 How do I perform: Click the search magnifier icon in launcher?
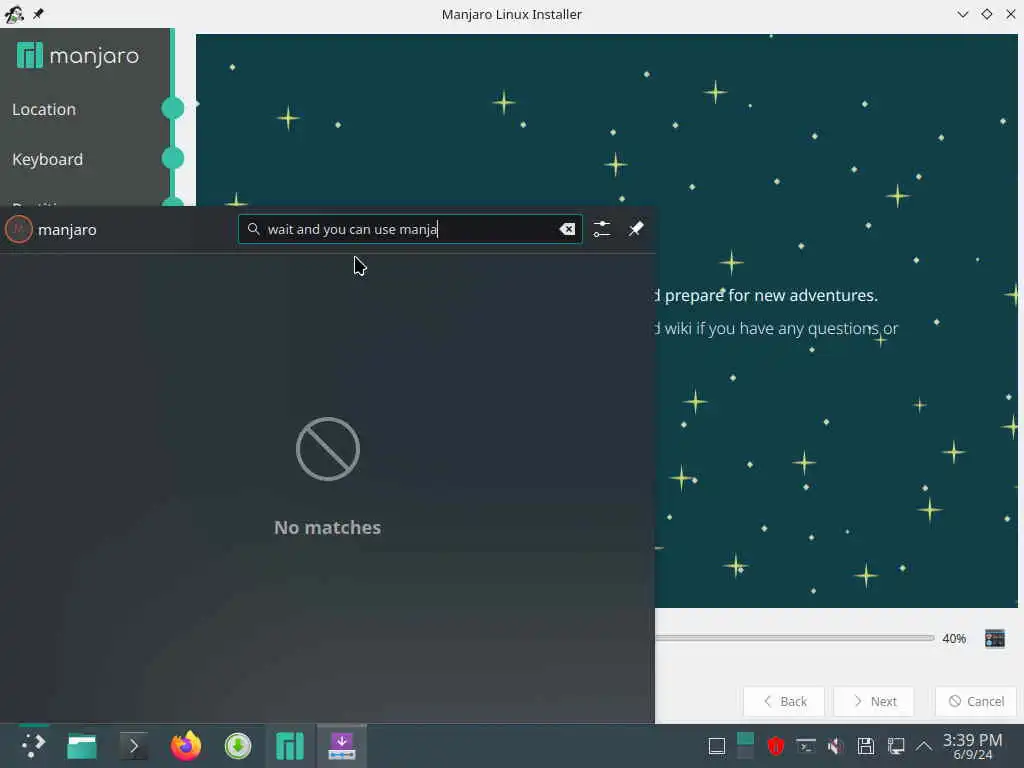click(x=253, y=229)
